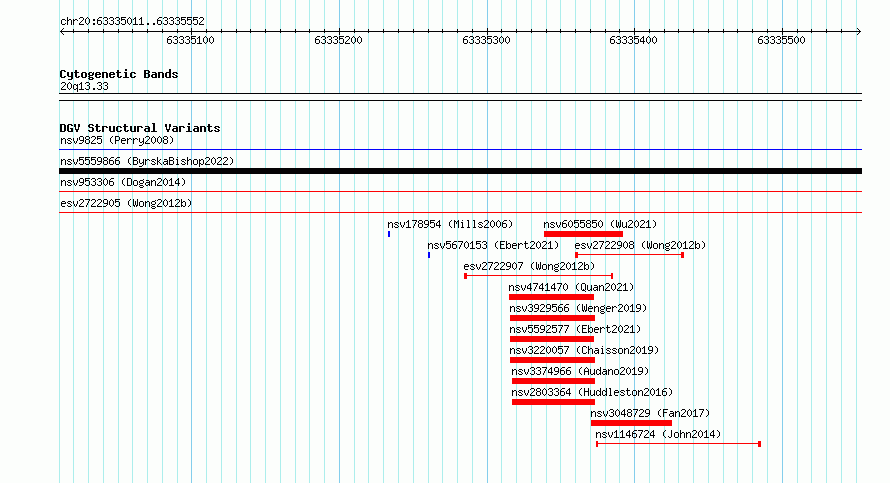The height and width of the screenshot is (483, 890).
Task: Click the Cytogenetic Bands track title
Action: (119, 74)
